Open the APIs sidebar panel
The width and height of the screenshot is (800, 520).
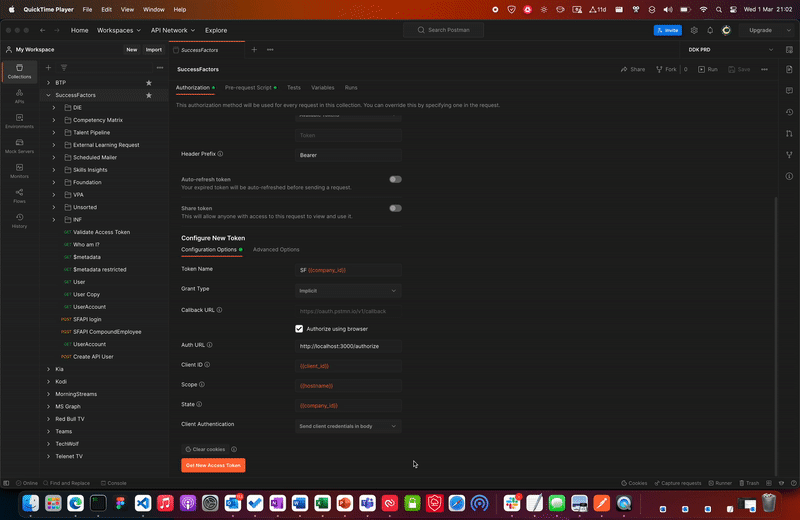pos(19,96)
